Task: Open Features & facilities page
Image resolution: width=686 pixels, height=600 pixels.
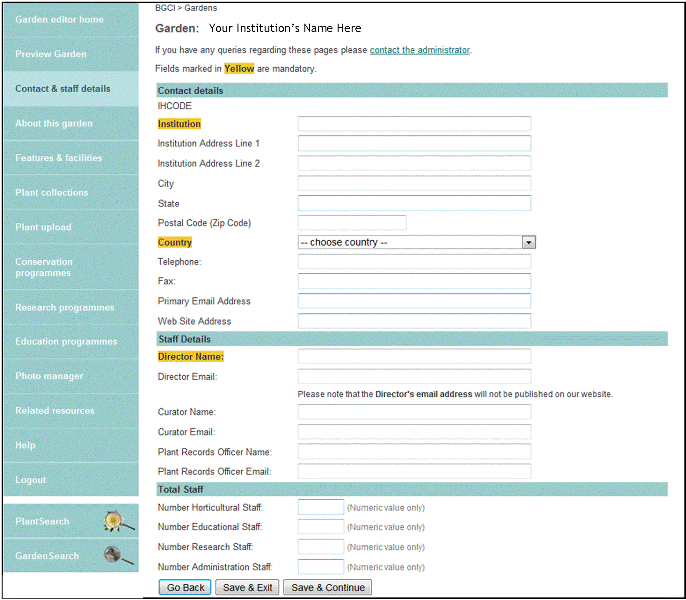Action: click(71, 158)
